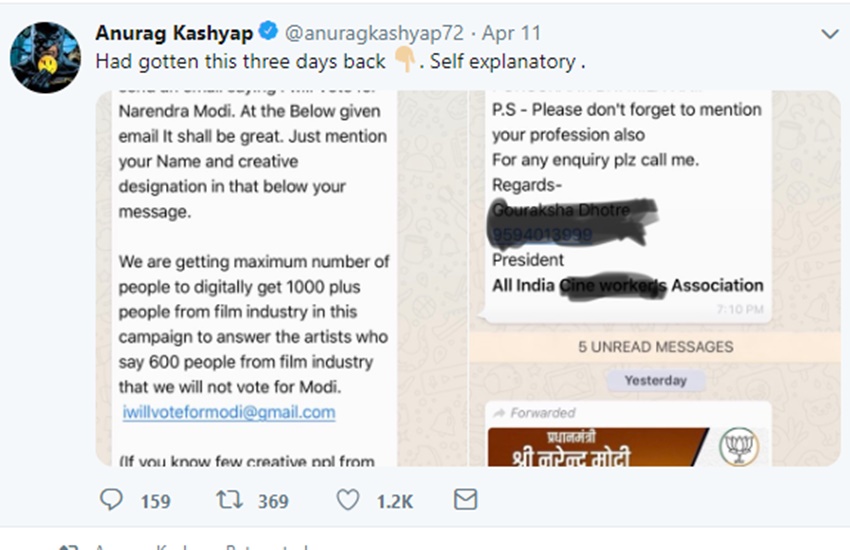Click the reply speech bubble icon
The image size is (850, 550).
(x=114, y=499)
